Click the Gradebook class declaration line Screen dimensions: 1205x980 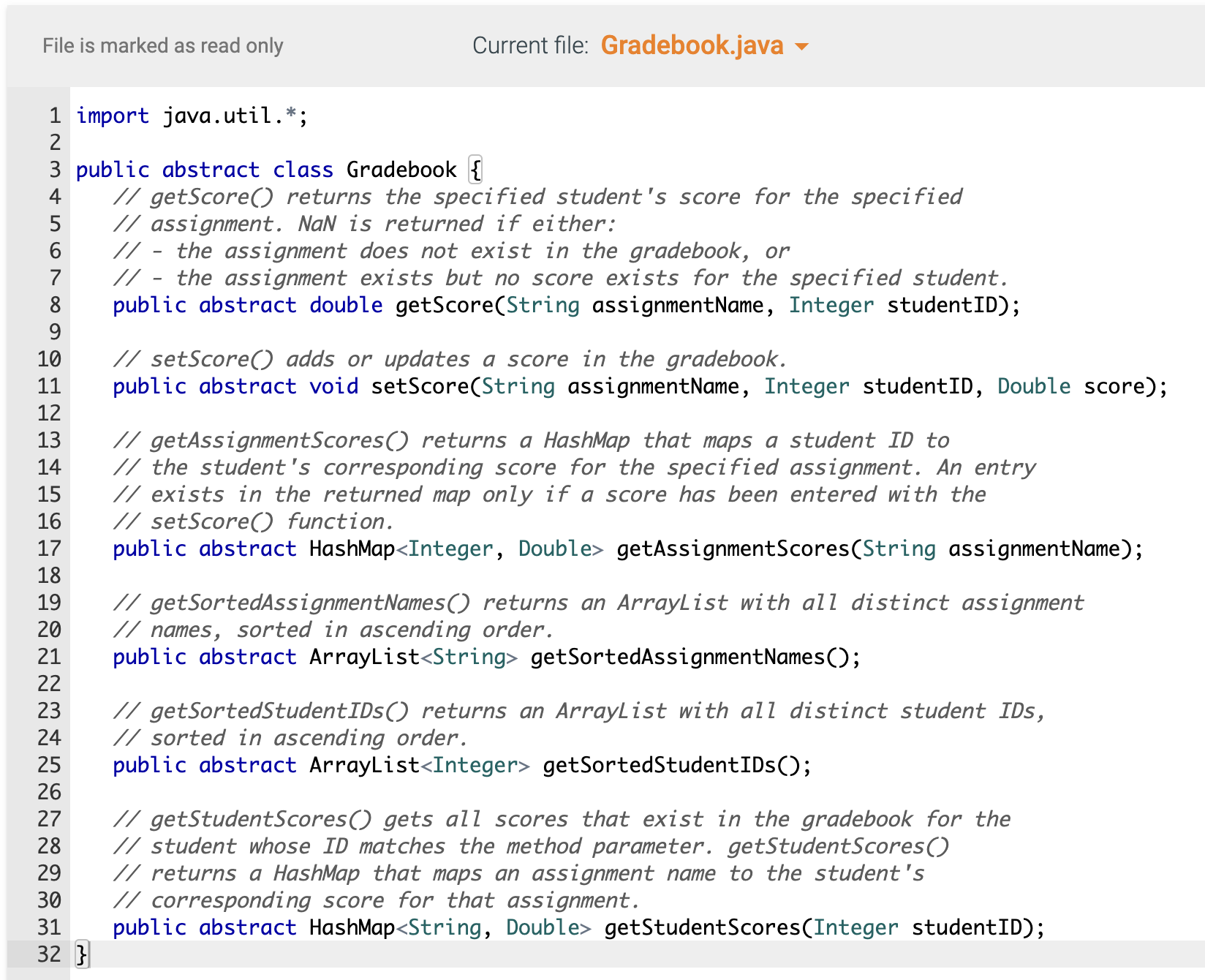[x=278, y=169]
